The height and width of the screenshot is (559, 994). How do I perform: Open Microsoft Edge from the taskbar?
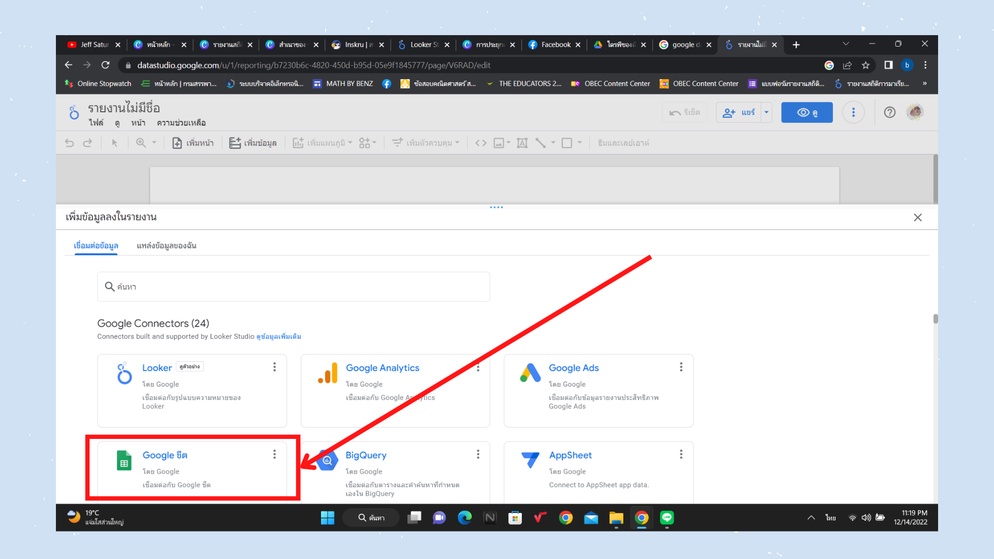[465, 518]
